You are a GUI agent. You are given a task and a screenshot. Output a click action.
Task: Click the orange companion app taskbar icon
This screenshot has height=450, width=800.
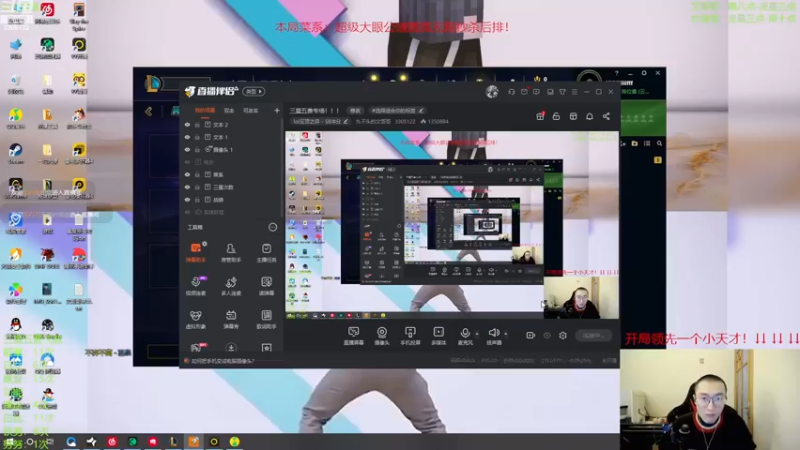pos(193,441)
